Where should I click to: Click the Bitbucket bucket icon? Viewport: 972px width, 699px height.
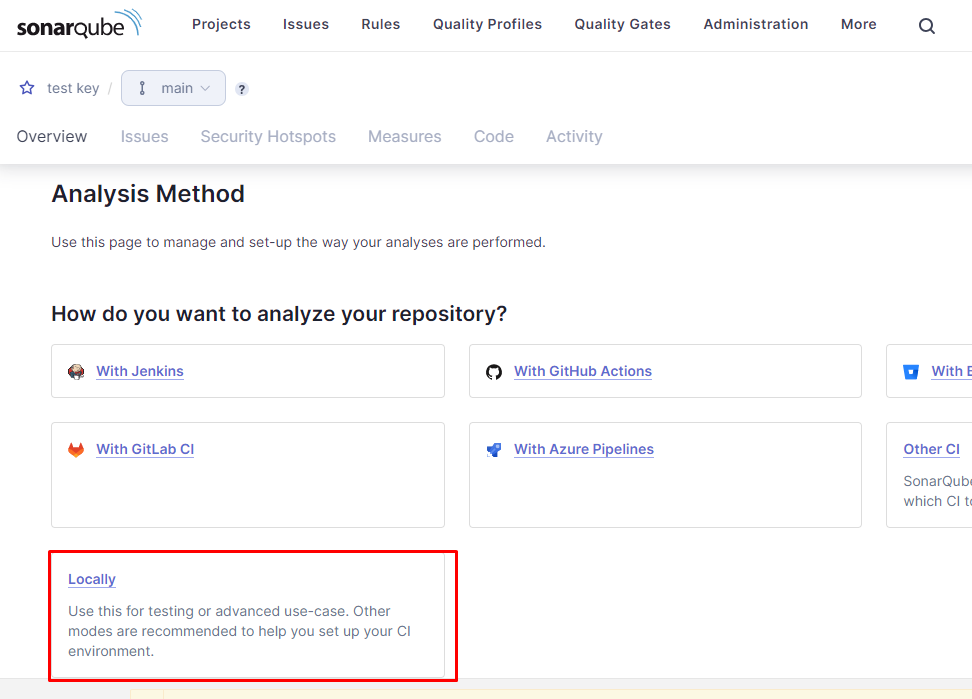tap(911, 372)
